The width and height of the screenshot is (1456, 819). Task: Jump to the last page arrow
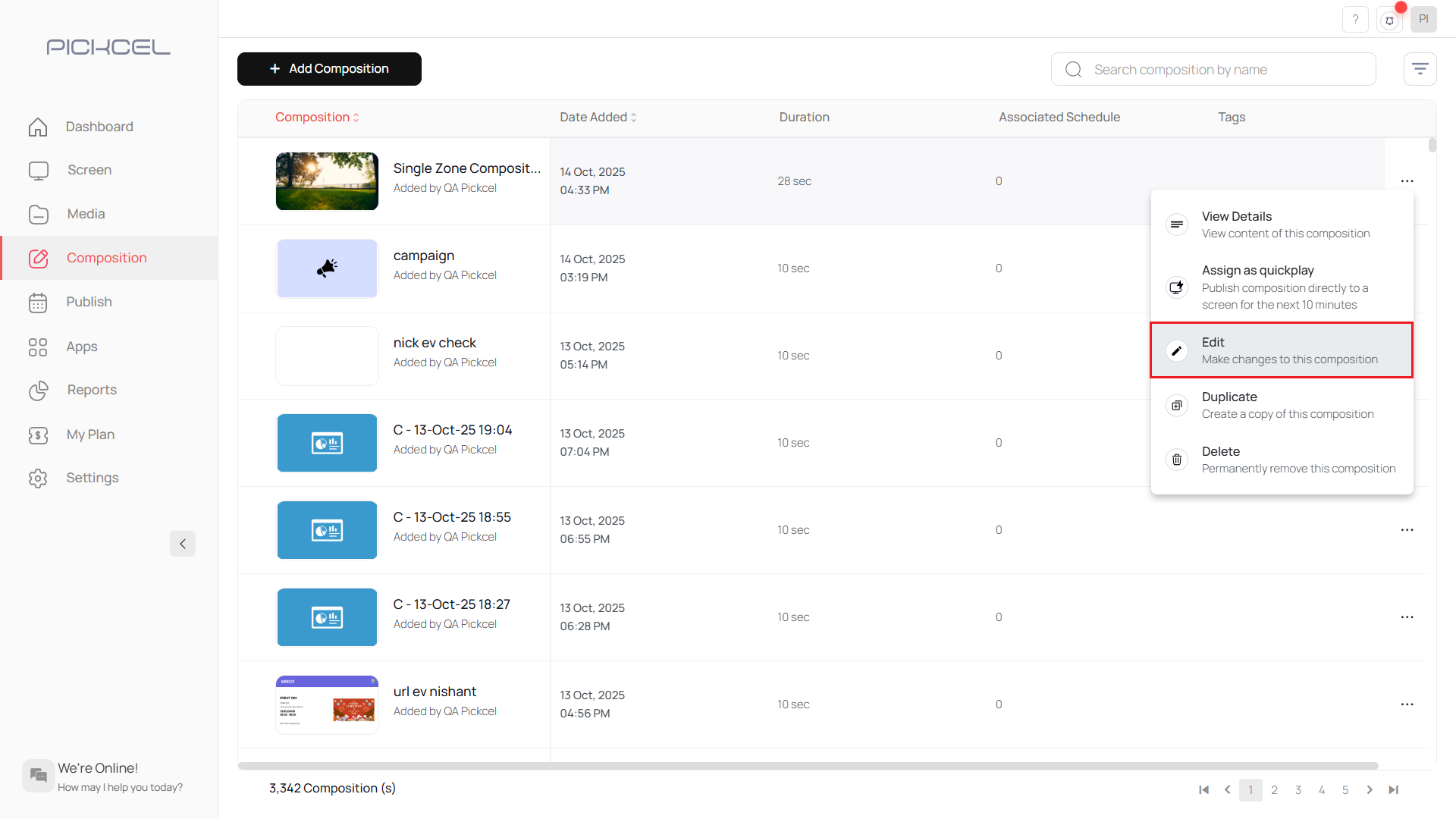coord(1393,790)
